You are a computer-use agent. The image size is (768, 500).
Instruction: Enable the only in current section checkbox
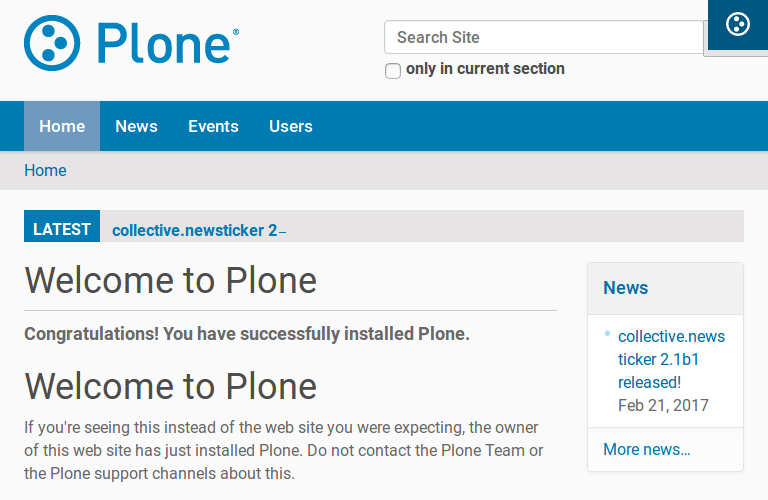click(x=393, y=71)
